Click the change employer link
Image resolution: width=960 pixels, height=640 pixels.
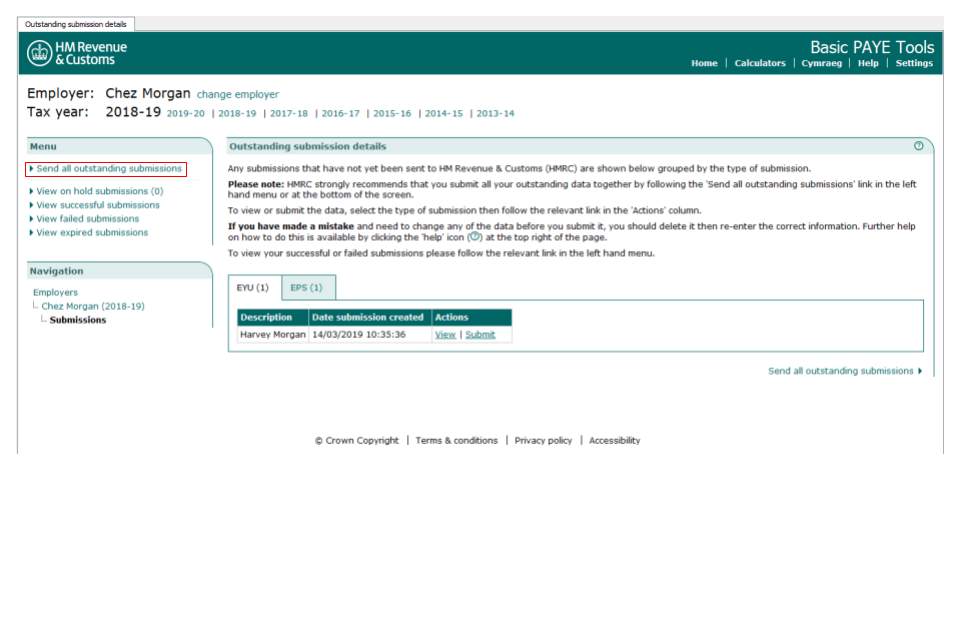click(238, 94)
